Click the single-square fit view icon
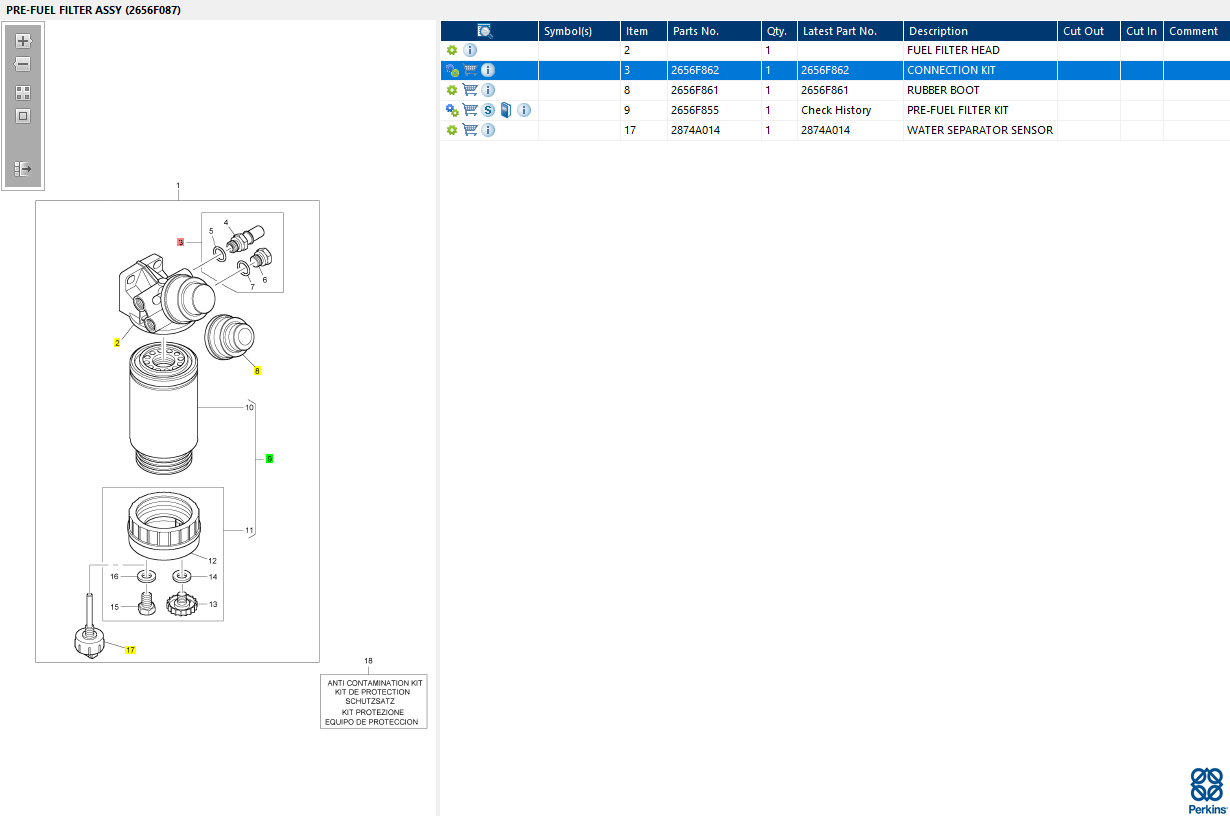Screen dimensions: 1230x816 click(23, 116)
